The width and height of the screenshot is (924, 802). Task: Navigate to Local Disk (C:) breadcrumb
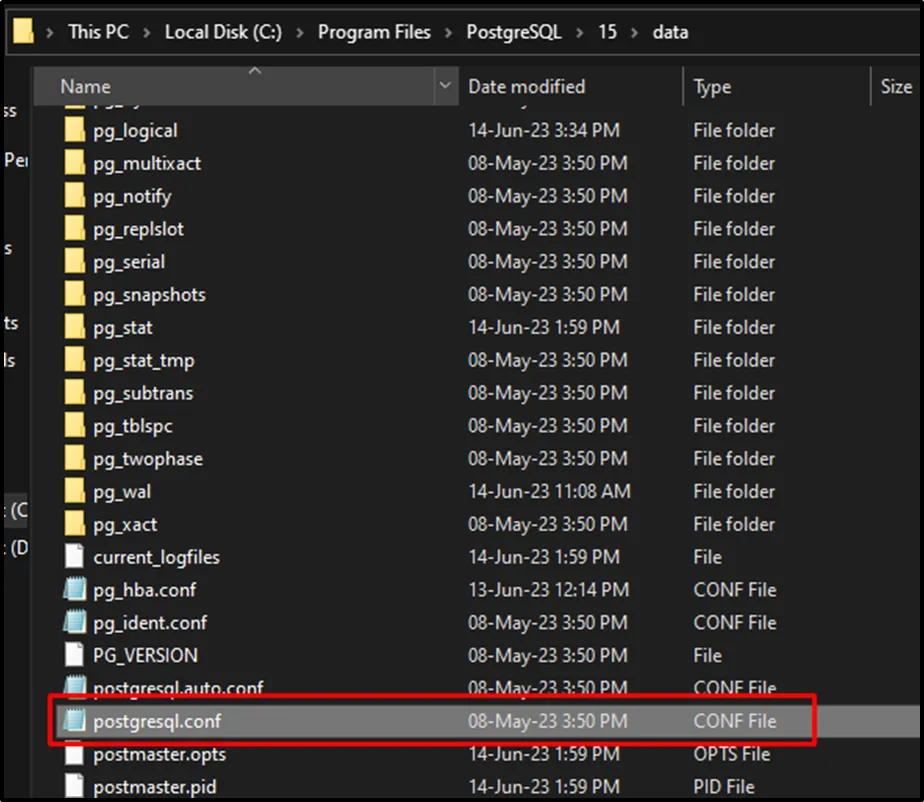pos(223,32)
